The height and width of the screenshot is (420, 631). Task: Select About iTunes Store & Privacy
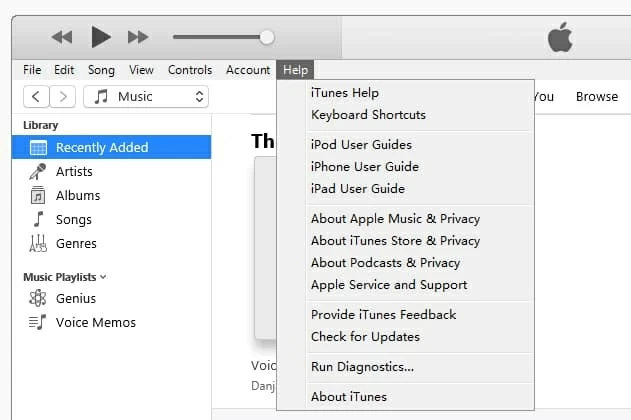coord(420,241)
